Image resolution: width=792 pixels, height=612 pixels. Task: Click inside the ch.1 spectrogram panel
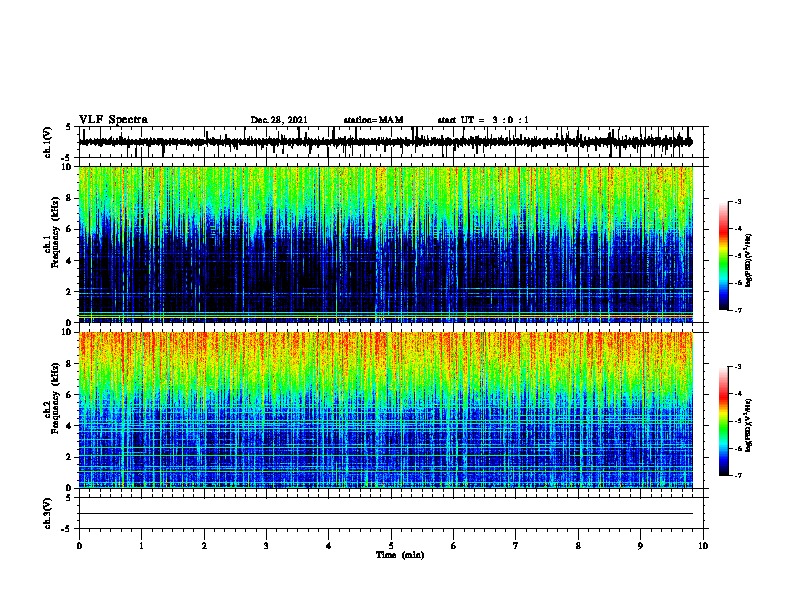pyautogui.click(x=385, y=244)
